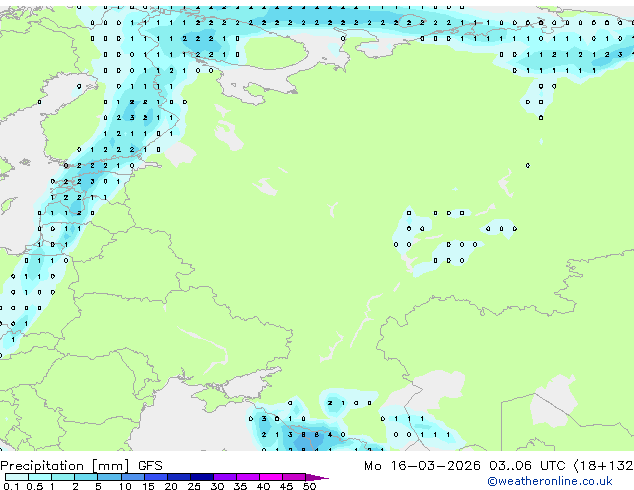Click the arrow tip beyond 50 on legend
The width and height of the screenshot is (634, 490).
[x=317, y=477]
